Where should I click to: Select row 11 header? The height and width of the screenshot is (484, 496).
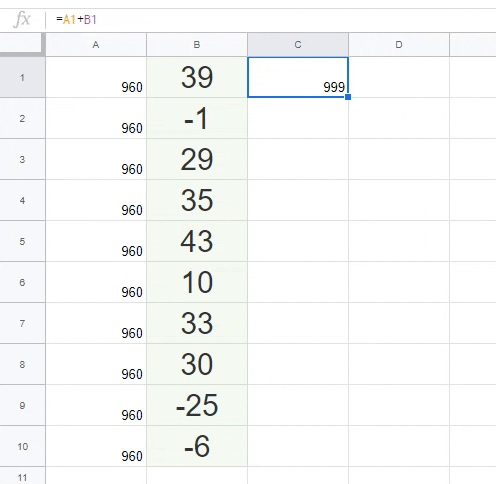pyautogui.click(x=22, y=476)
